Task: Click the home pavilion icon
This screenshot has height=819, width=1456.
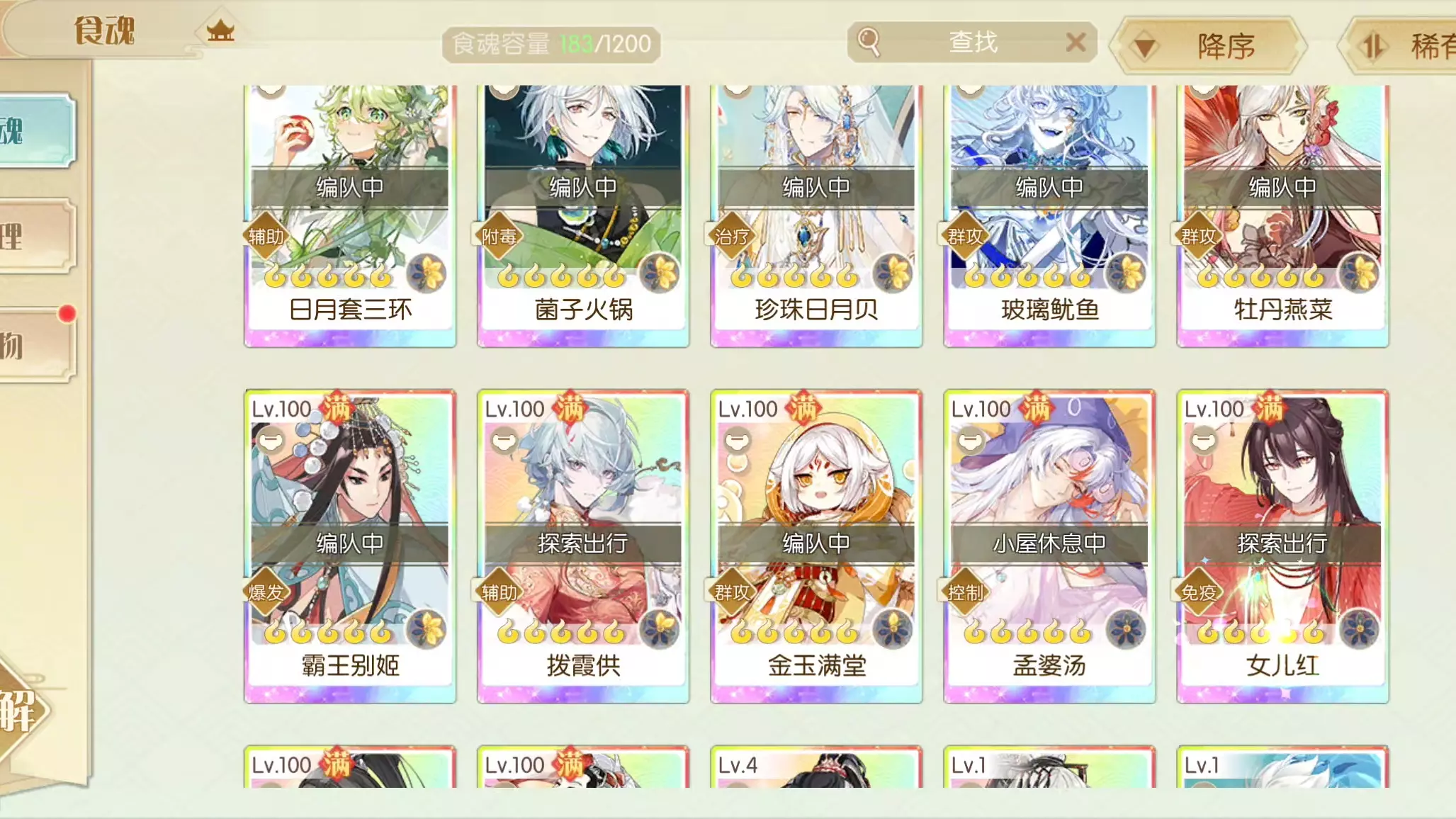Action: click(x=220, y=30)
